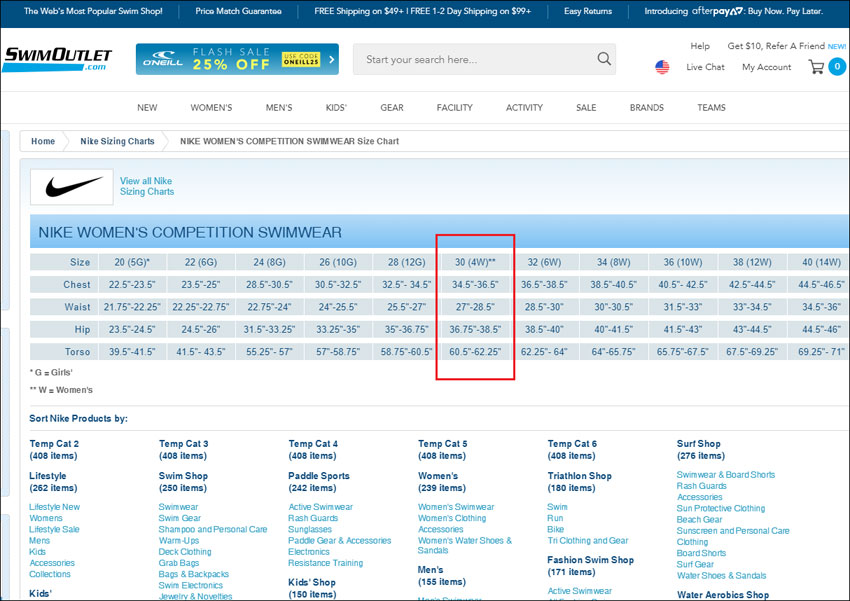Screen dimensions: 850x601
Task: Focus the site search field
Action: [x=484, y=59]
